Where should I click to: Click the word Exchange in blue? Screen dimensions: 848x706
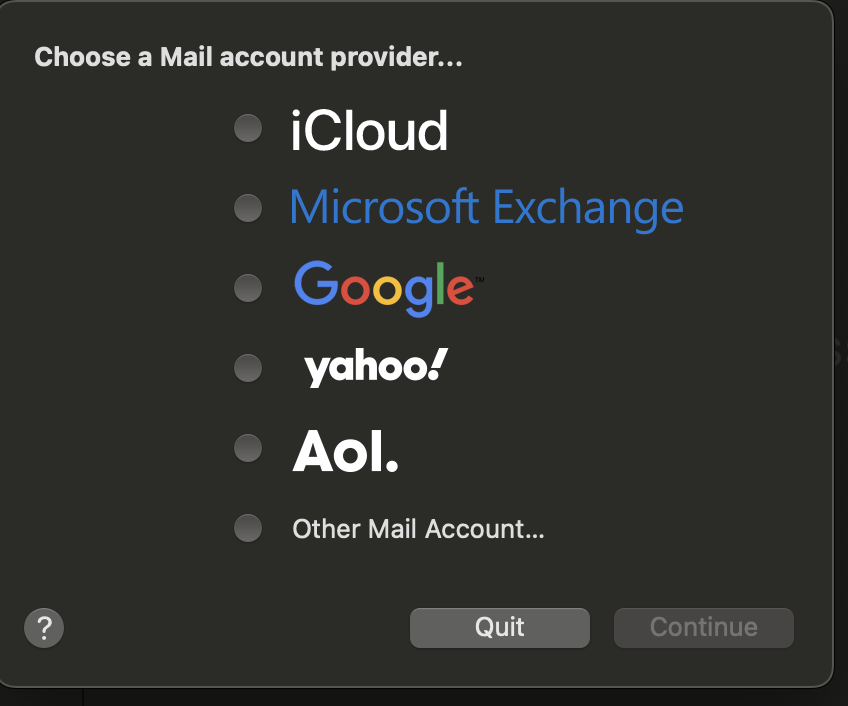588,208
